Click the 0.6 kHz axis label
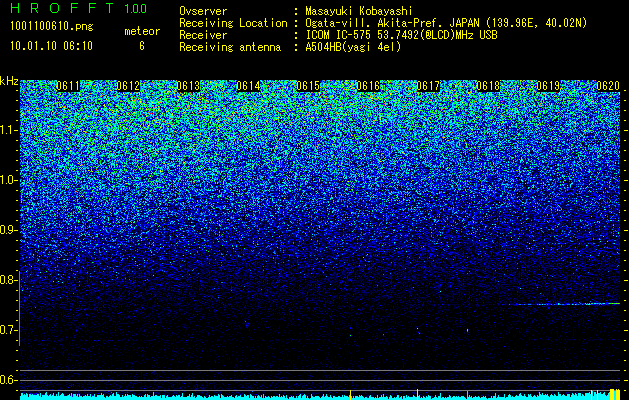The height and width of the screenshot is (400, 629). [8, 380]
